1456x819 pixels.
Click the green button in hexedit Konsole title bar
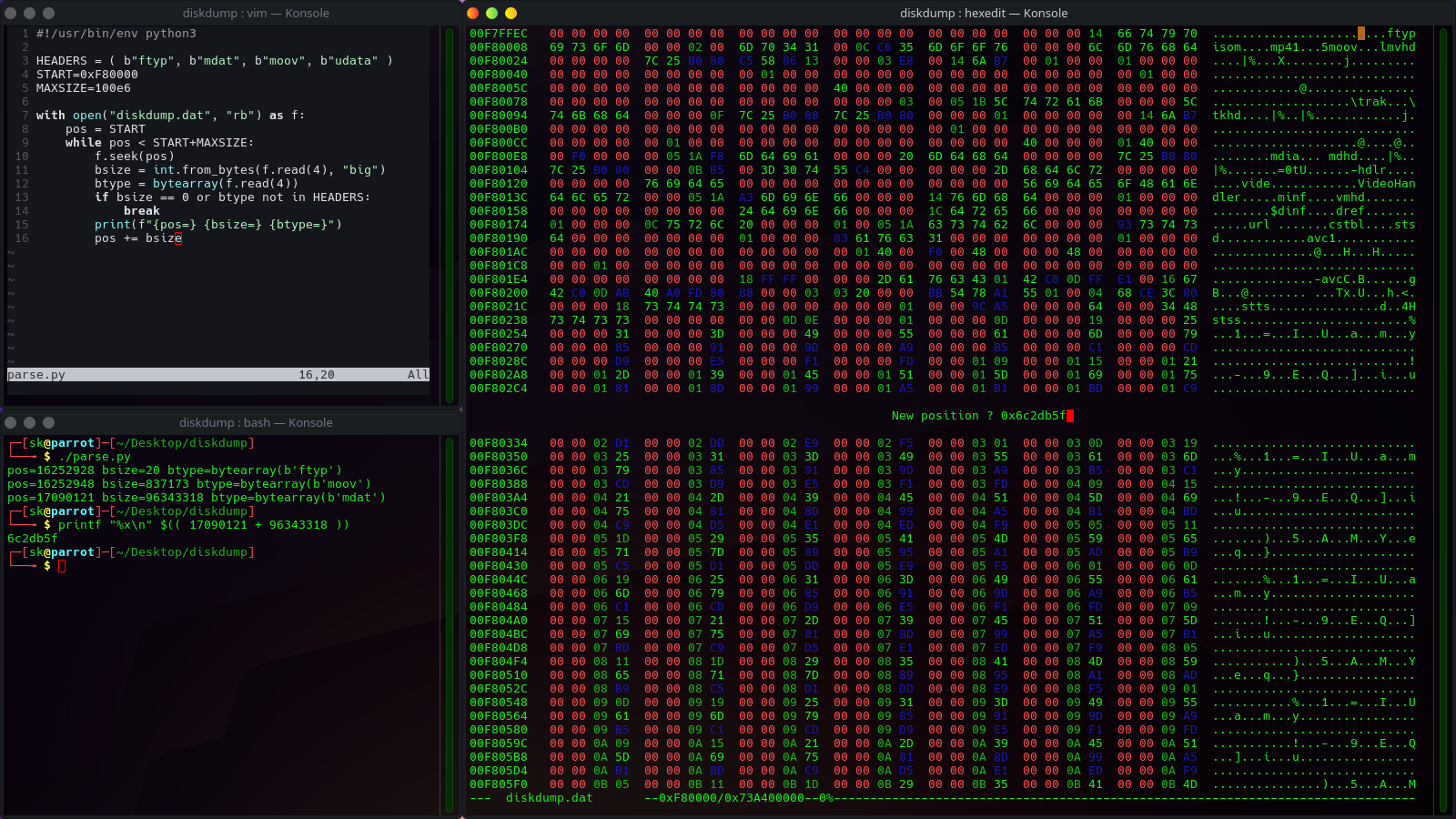click(491, 13)
